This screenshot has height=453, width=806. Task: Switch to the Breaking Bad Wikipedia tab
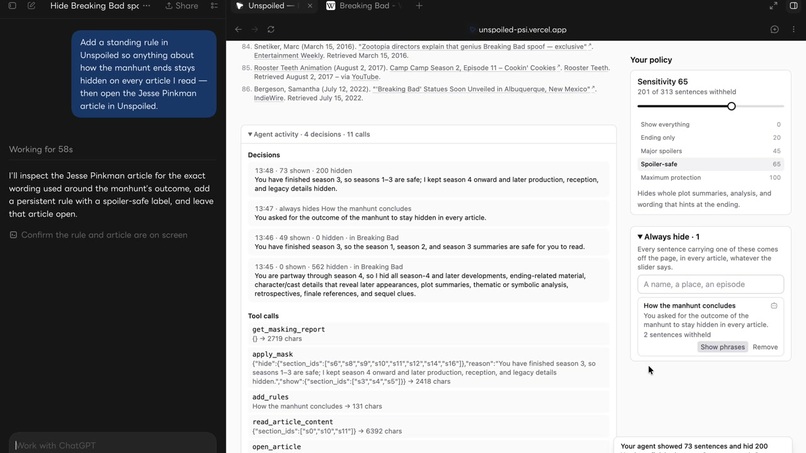pos(364,6)
